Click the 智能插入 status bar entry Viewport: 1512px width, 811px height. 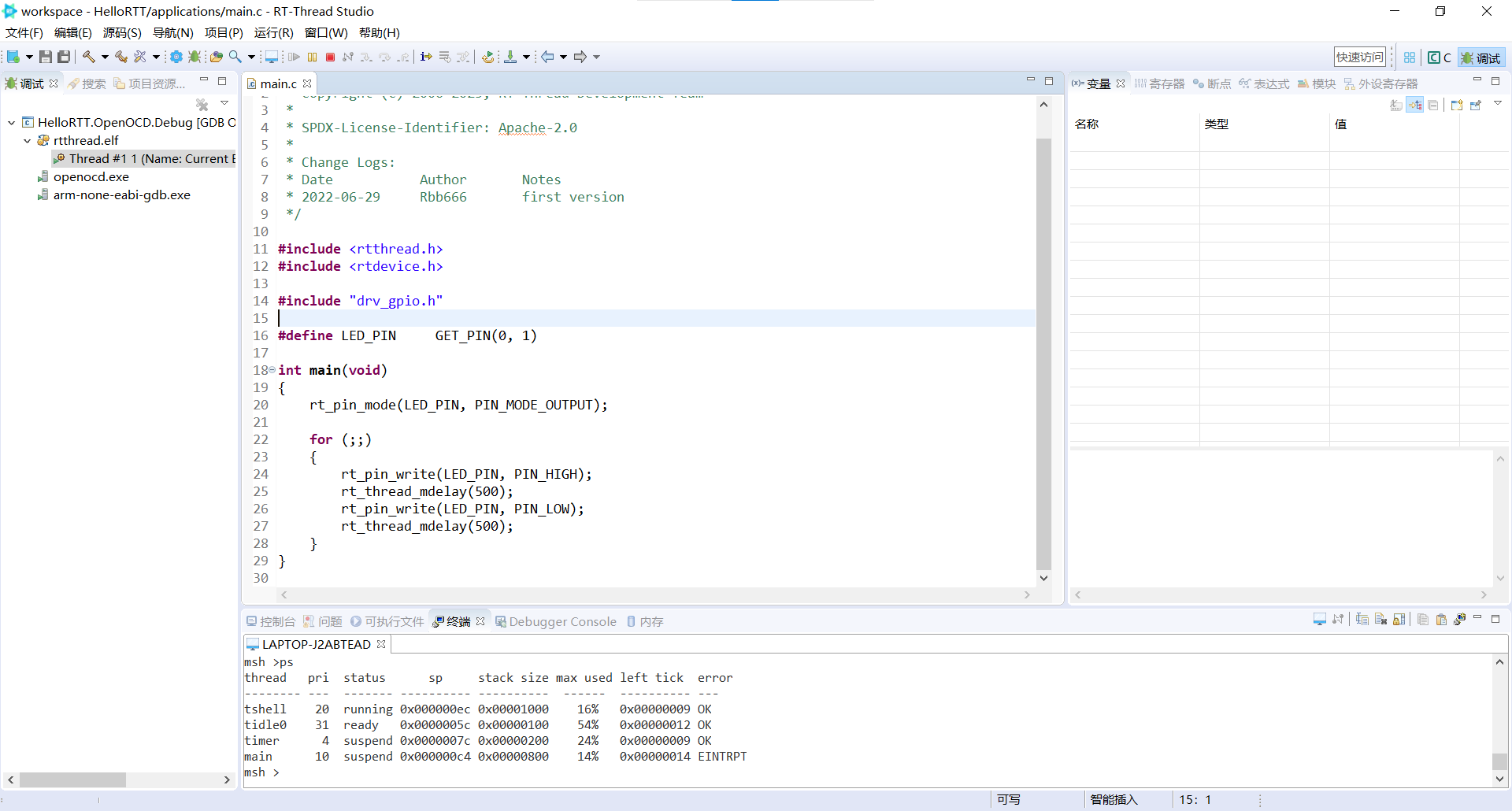(x=1114, y=799)
